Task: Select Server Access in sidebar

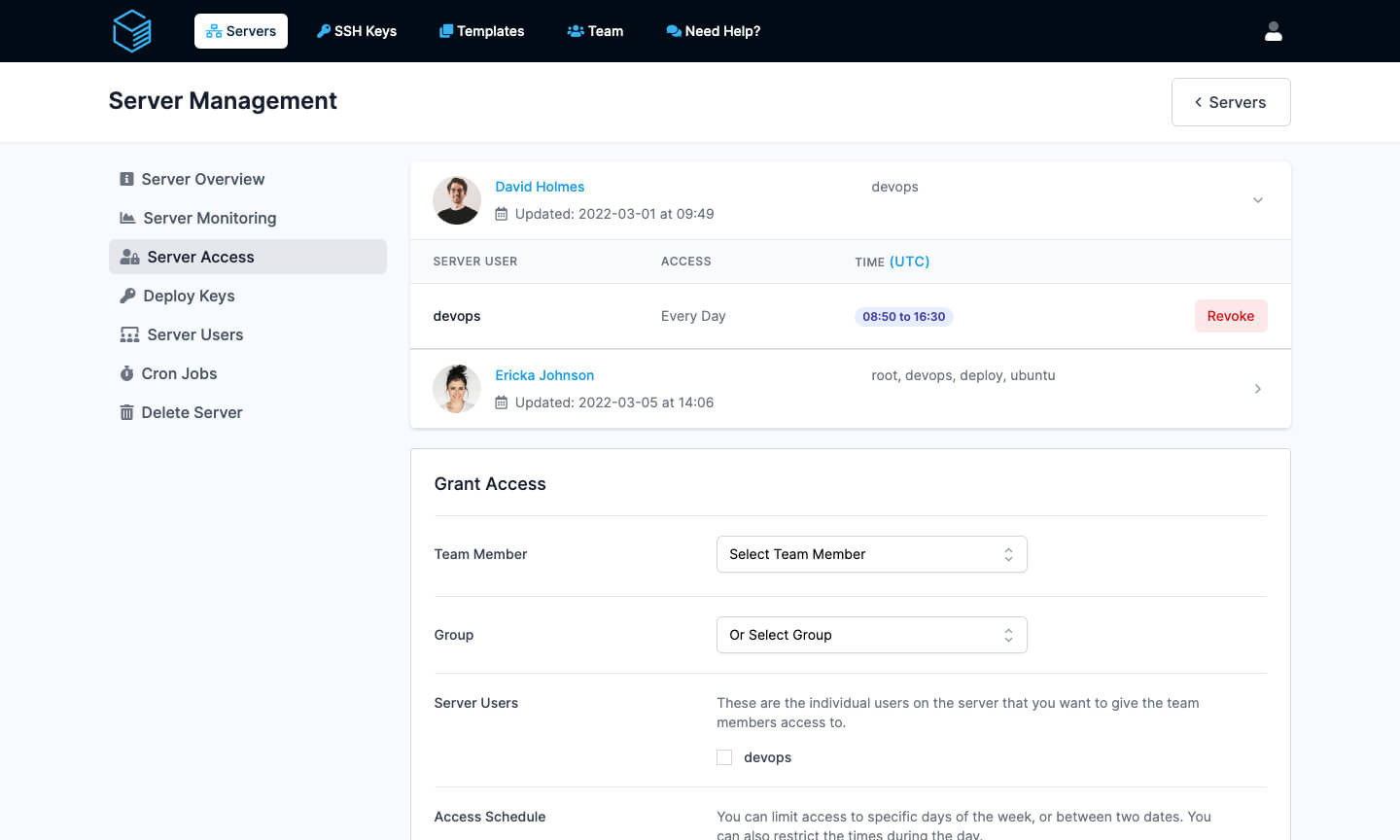Action: coord(248,257)
